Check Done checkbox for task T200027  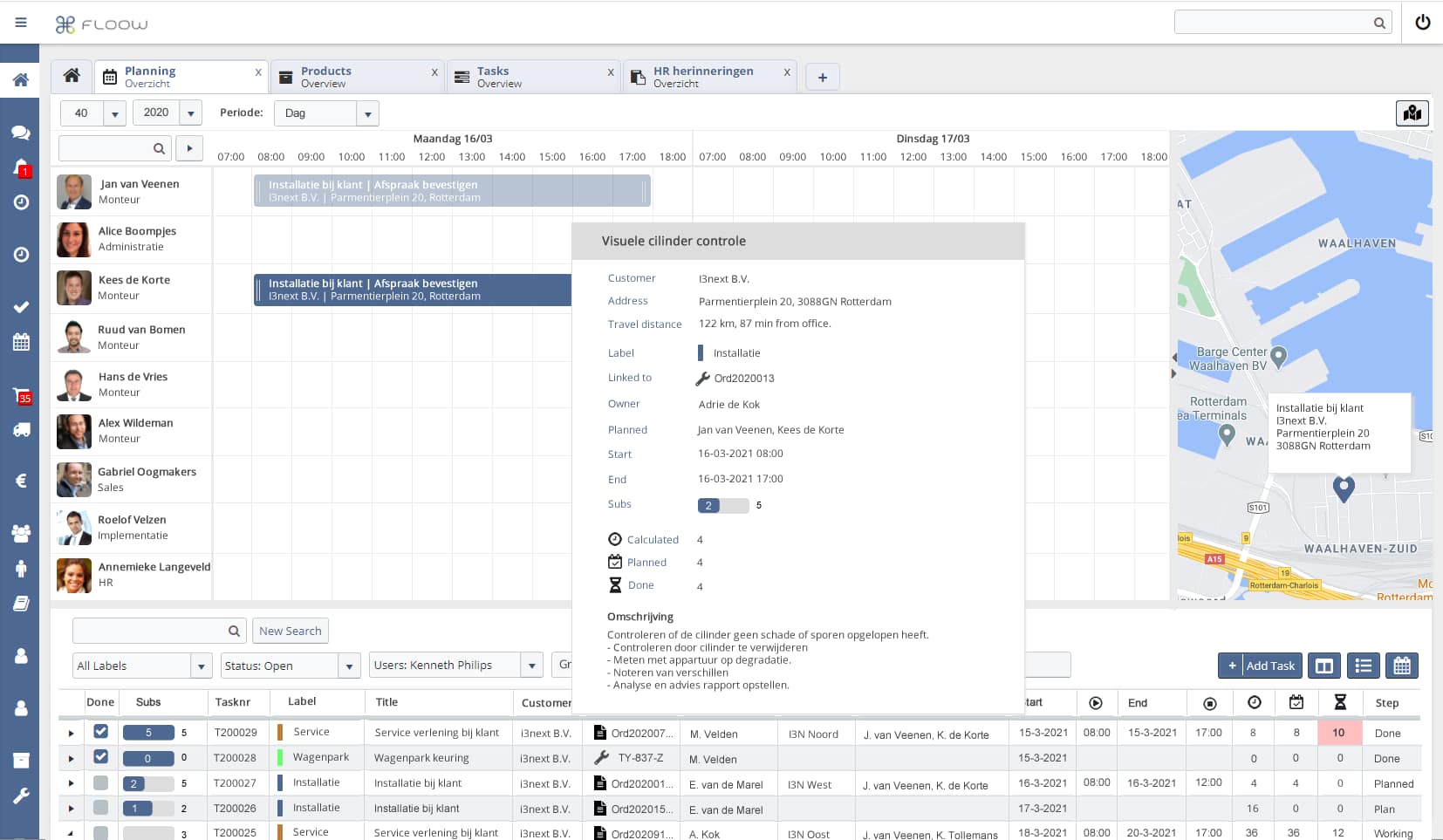tap(100, 782)
